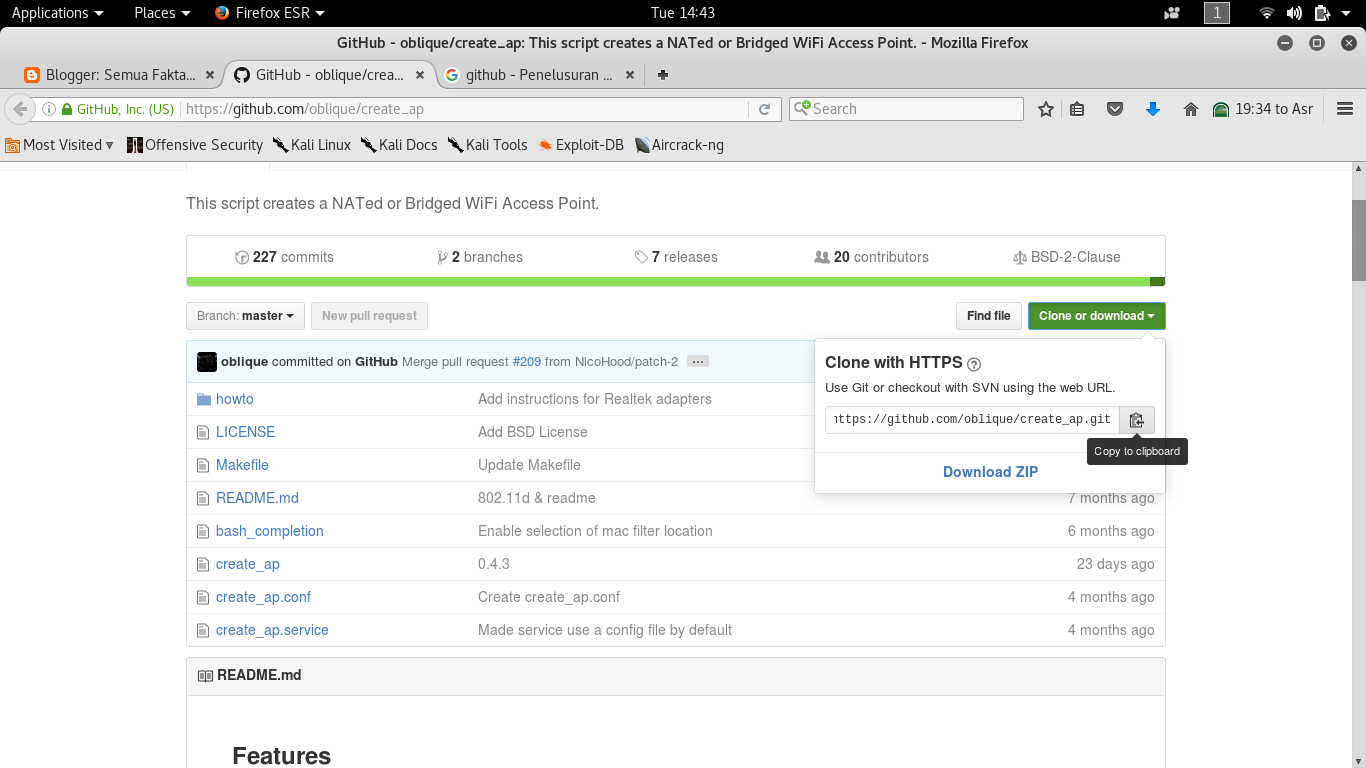Open the LICENSE file
The height and width of the screenshot is (768, 1366).
245,432
